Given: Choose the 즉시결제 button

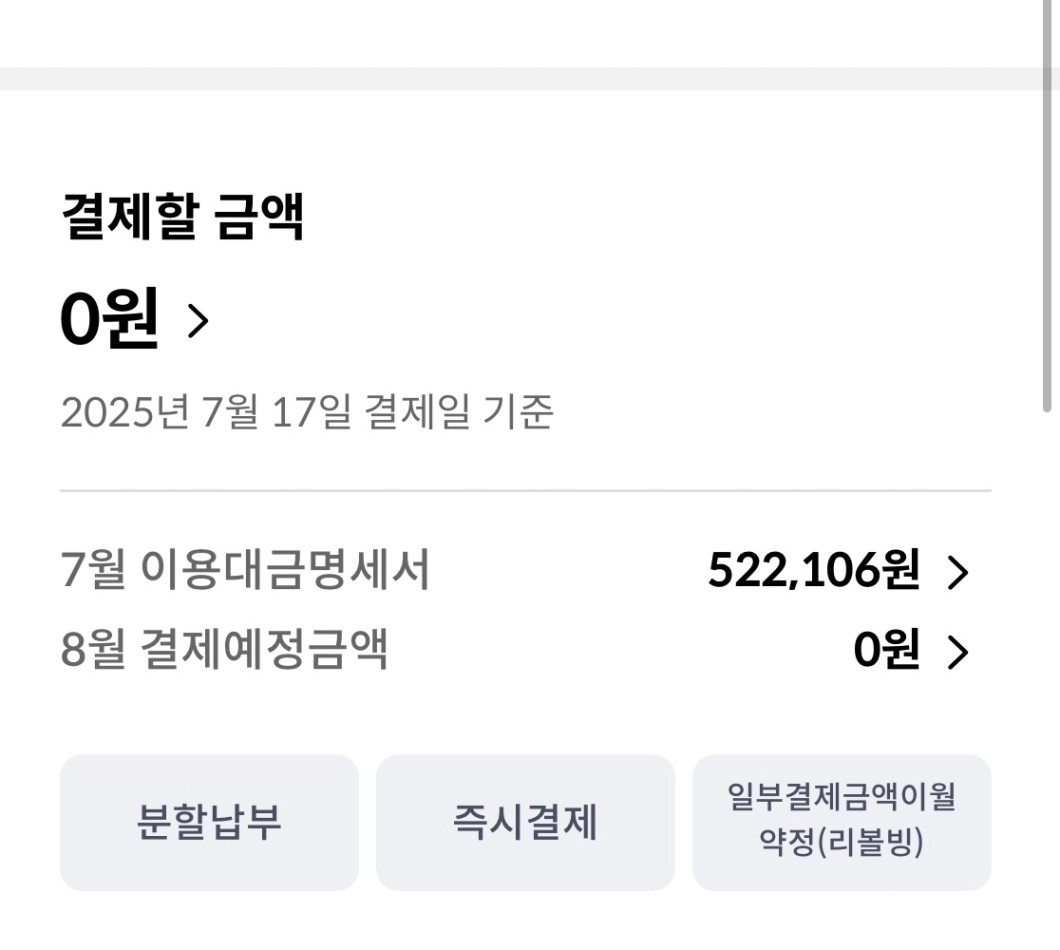Looking at the screenshot, I should tap(525, 822).
